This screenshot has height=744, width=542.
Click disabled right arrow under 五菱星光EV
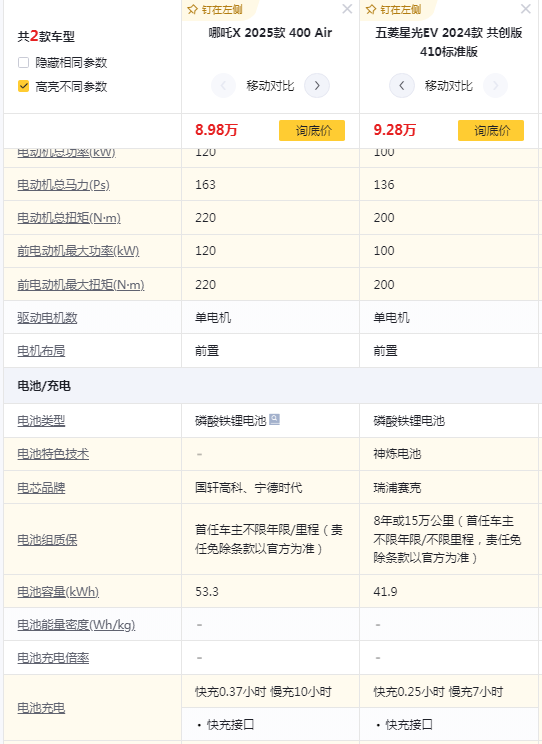[x=495, y=86]
